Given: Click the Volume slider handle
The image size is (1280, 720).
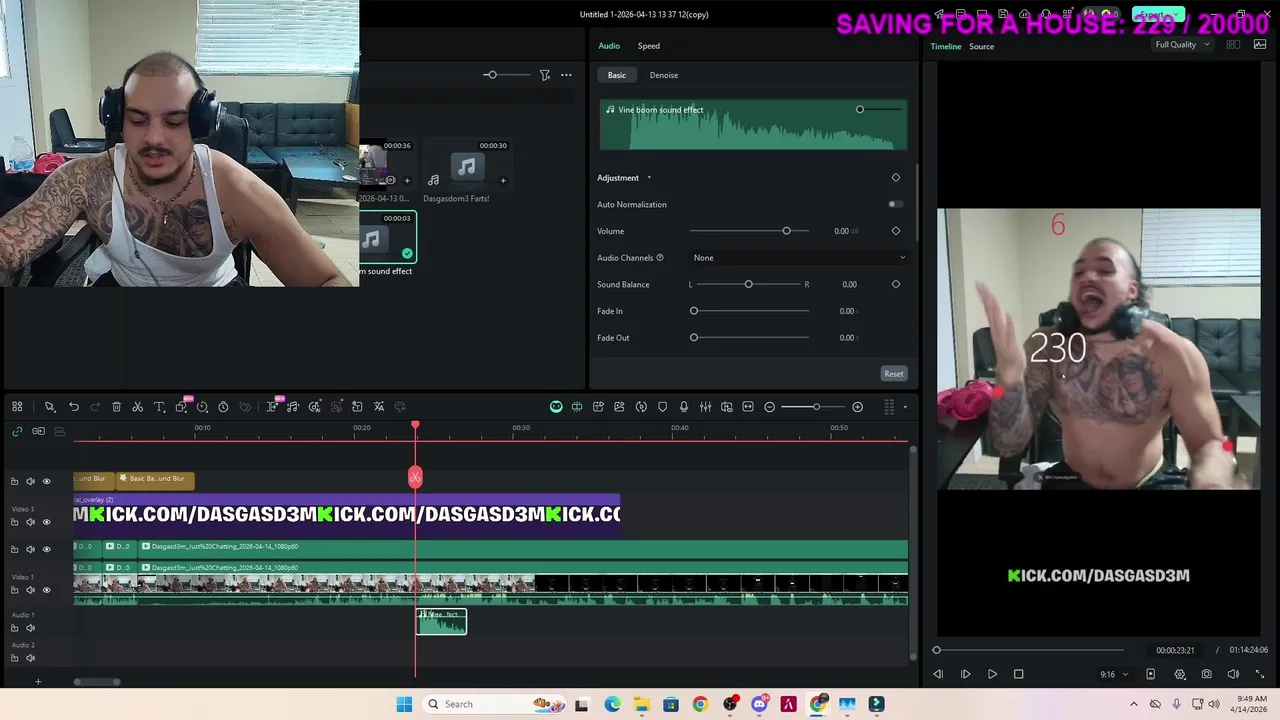Looking at the screenshot, I should 786,231.
